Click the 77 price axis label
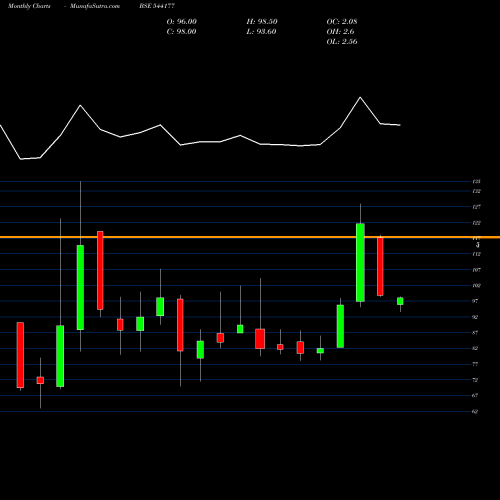The image size is (500, 500). coord(475,364)
